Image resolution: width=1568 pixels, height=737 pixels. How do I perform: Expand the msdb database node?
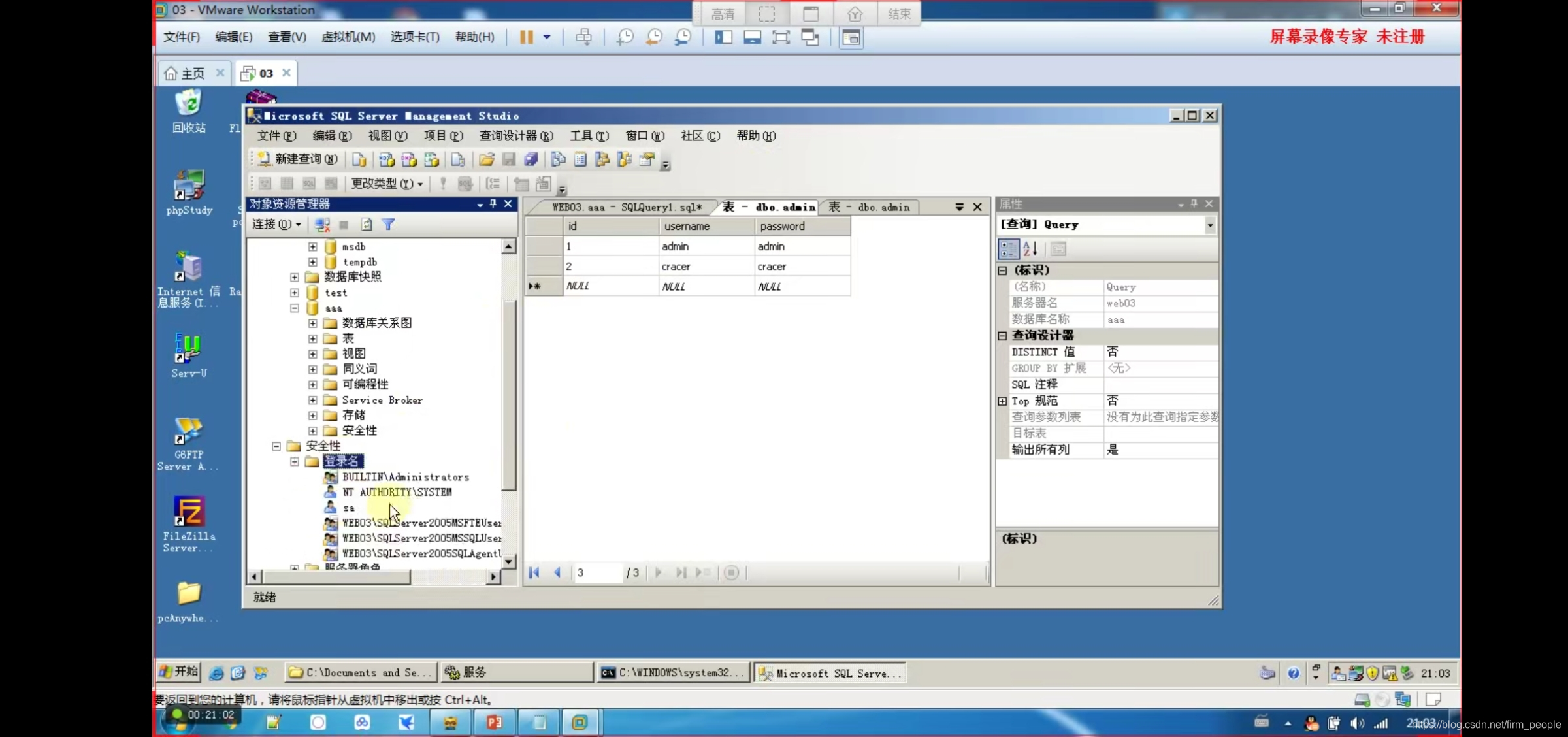[x=313, y=247]
